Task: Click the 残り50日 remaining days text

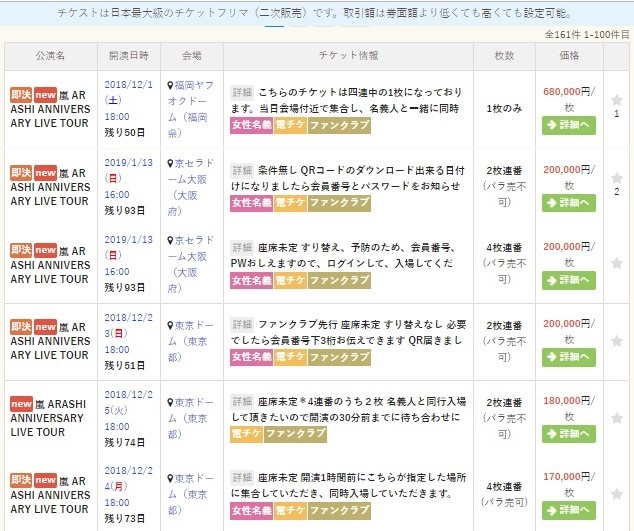Action: (125, 133)
